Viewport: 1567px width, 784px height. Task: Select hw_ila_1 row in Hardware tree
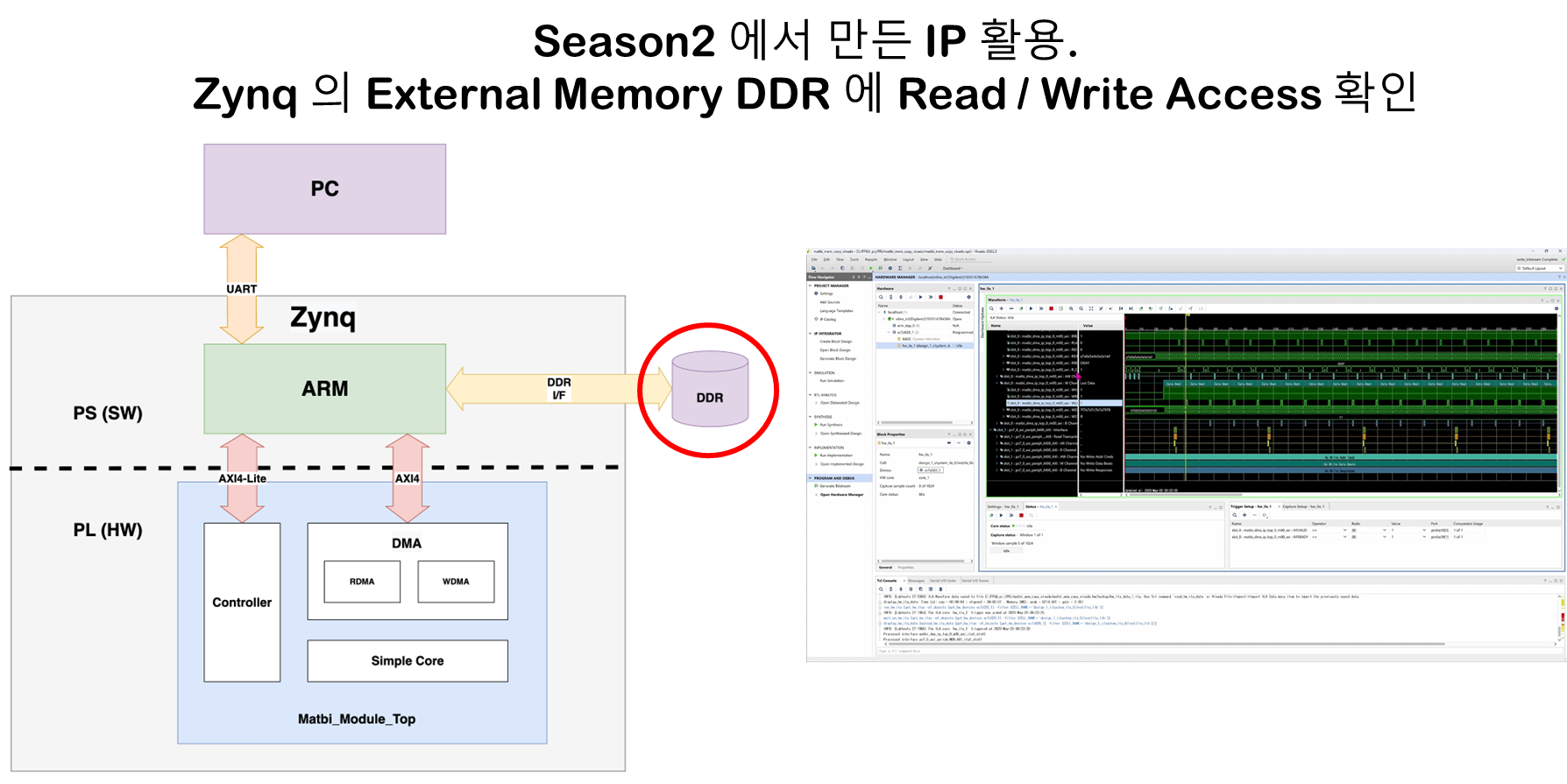pos(925,346)
